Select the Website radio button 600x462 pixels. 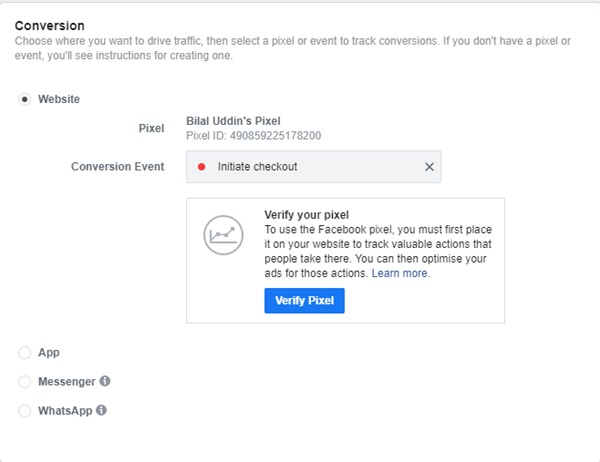point(24,100)
